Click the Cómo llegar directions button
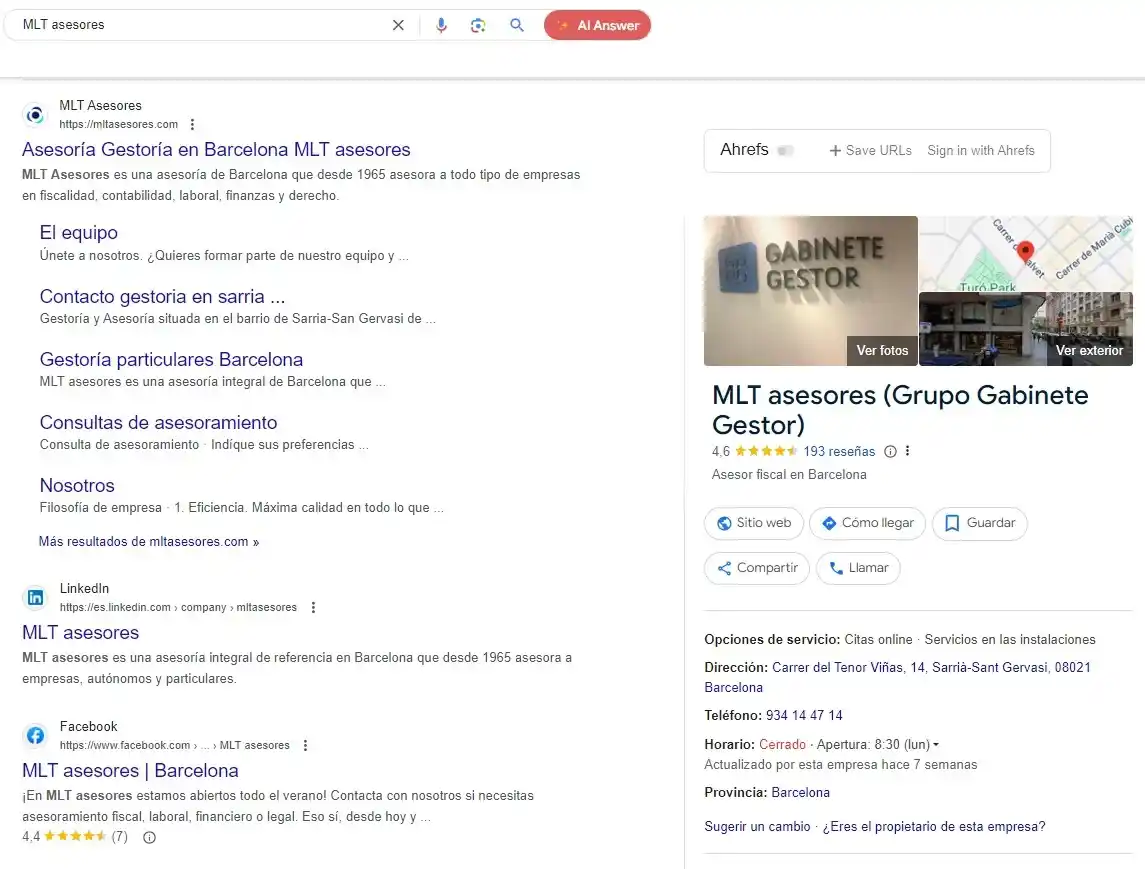Screen dimensions: 1145x869 [868, 524]
